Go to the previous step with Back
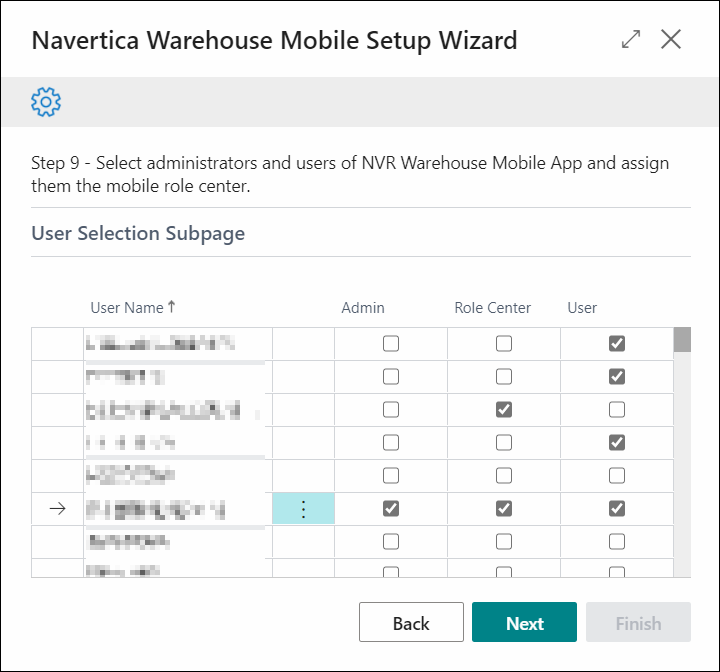This screenshot has width=720, height=672. (x=411, y=622)
